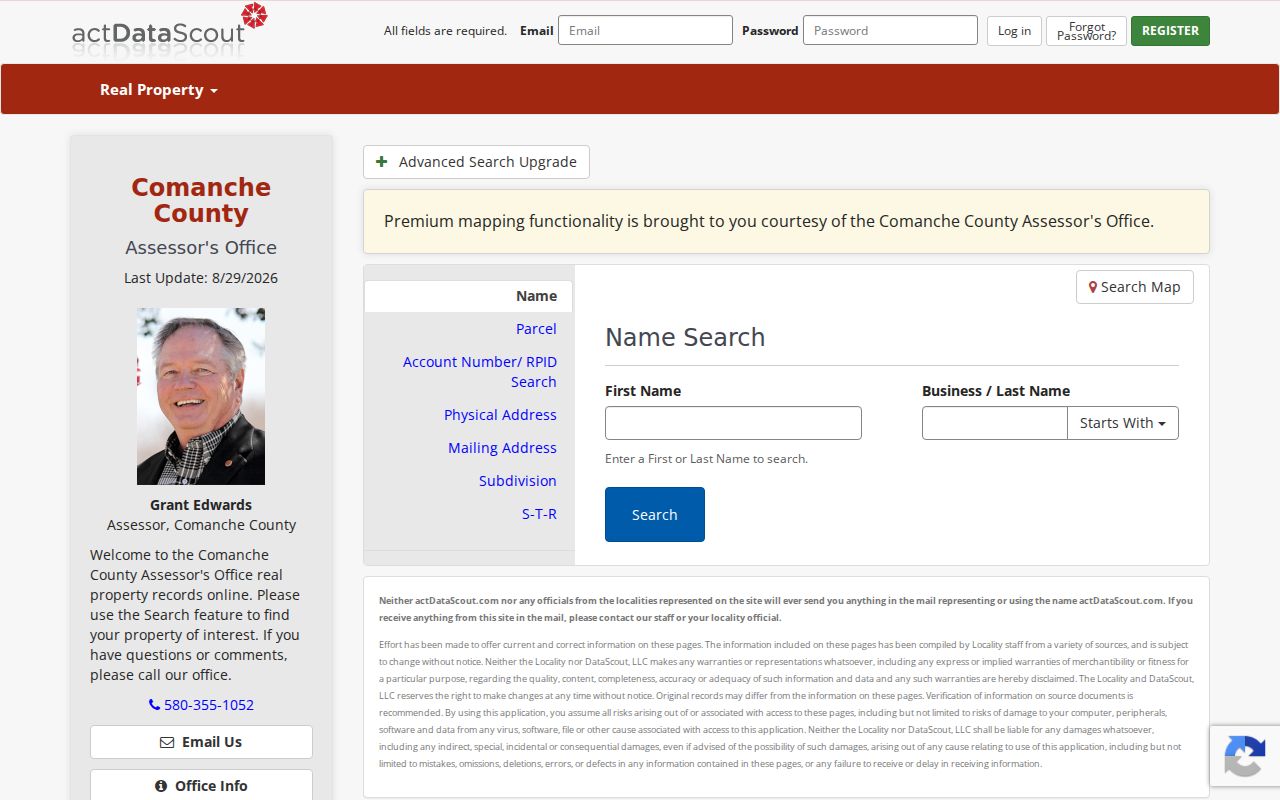Click the green Register button
This screenshot has width=1280, height=800.
1170,31
